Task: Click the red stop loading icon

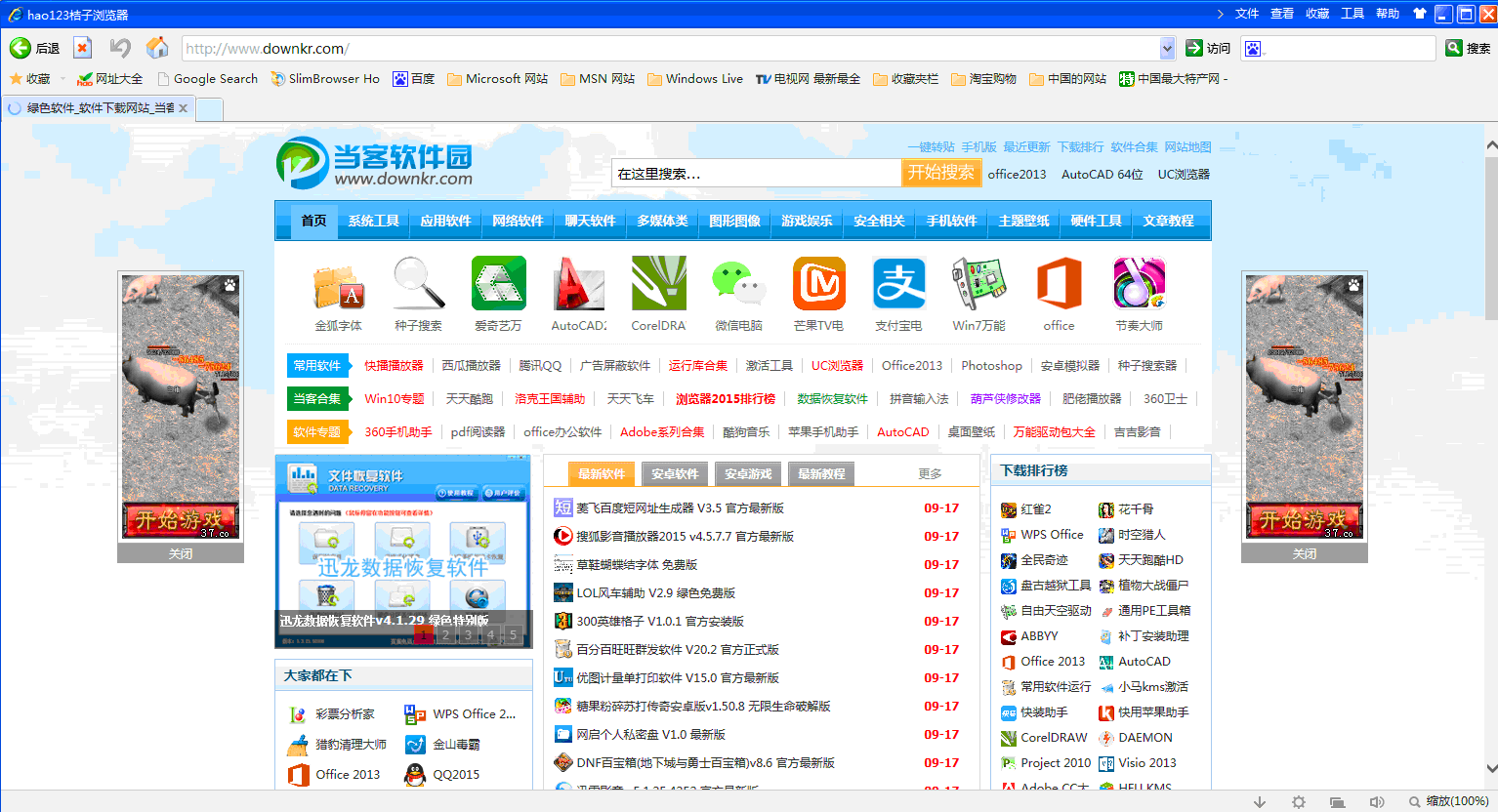Action: 83,48
